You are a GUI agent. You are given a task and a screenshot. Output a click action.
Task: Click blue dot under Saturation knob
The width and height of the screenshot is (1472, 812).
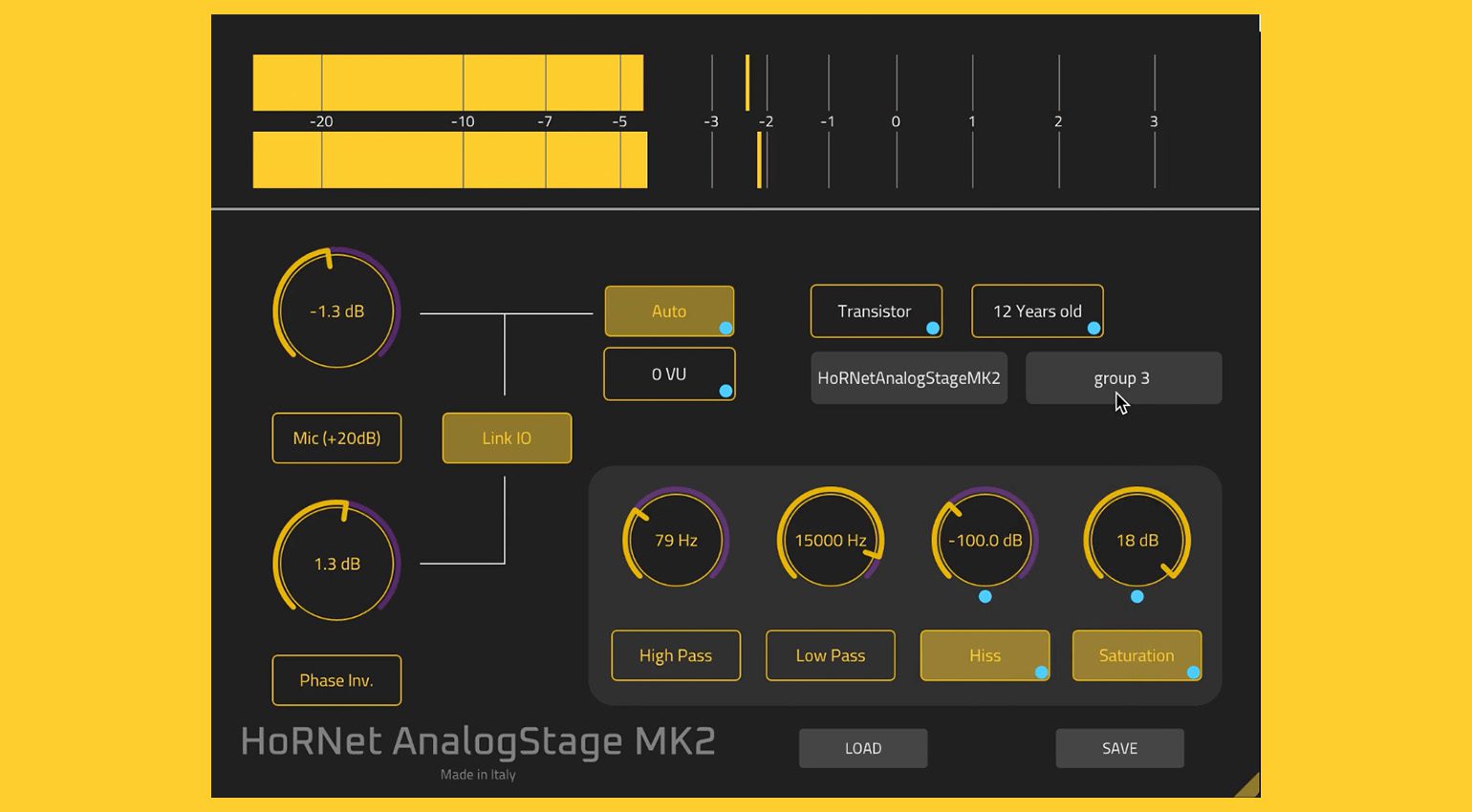click(x=1136, y=597)
